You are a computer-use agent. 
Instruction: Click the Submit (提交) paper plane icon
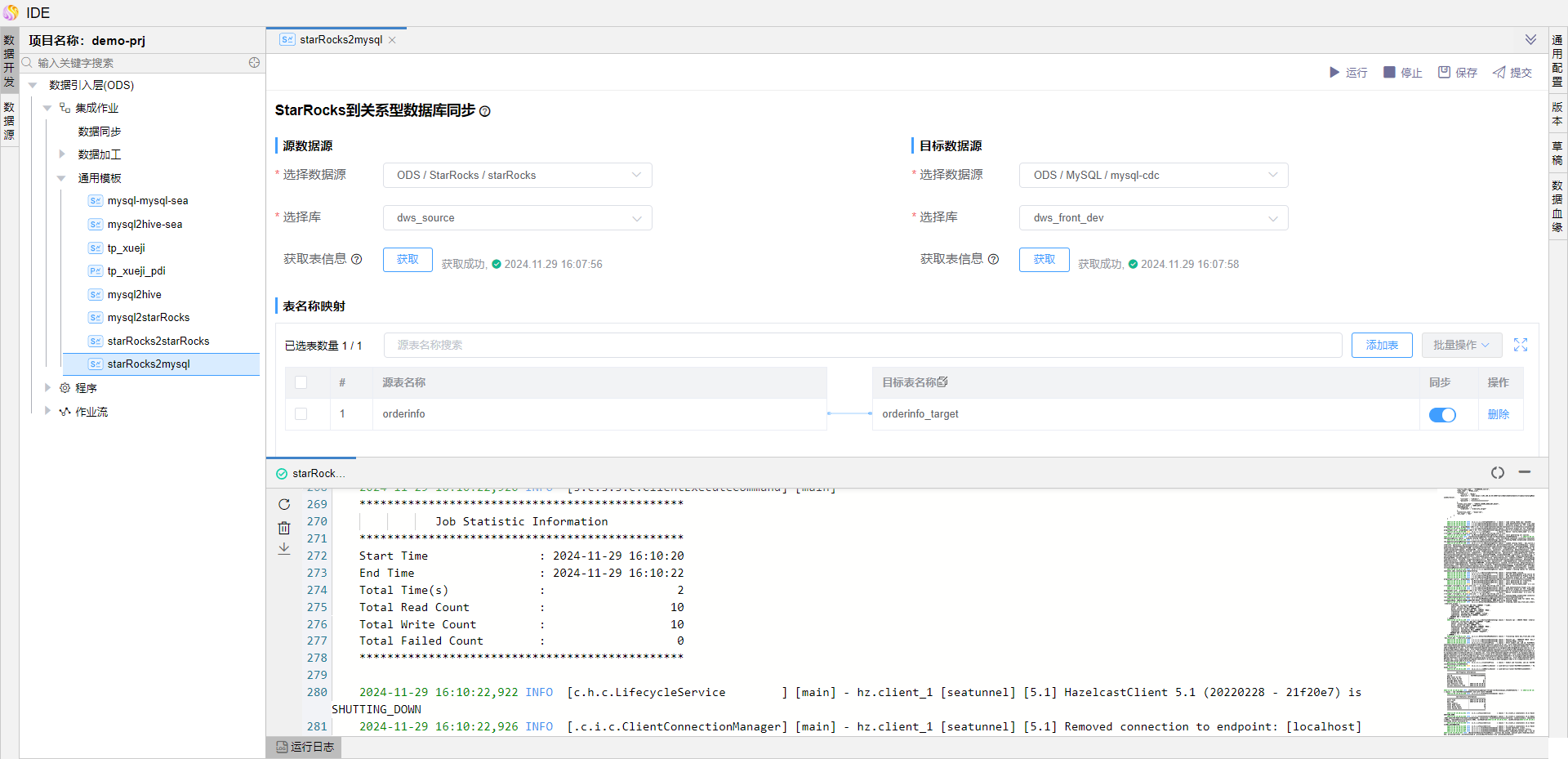pos(1499,73)
